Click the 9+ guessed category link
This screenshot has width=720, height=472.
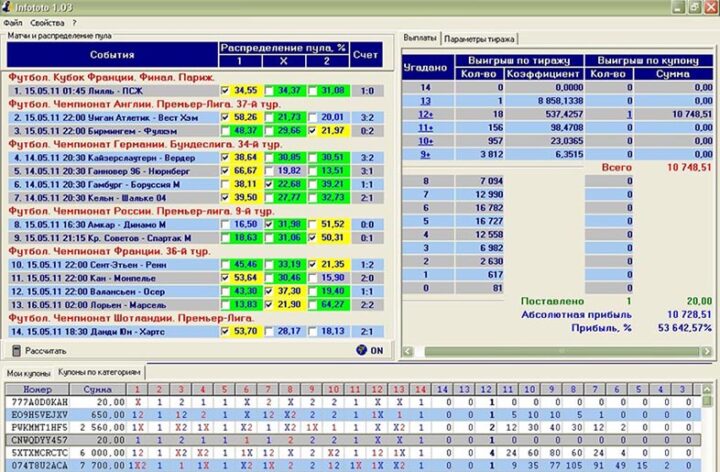(x=425, y=154)
